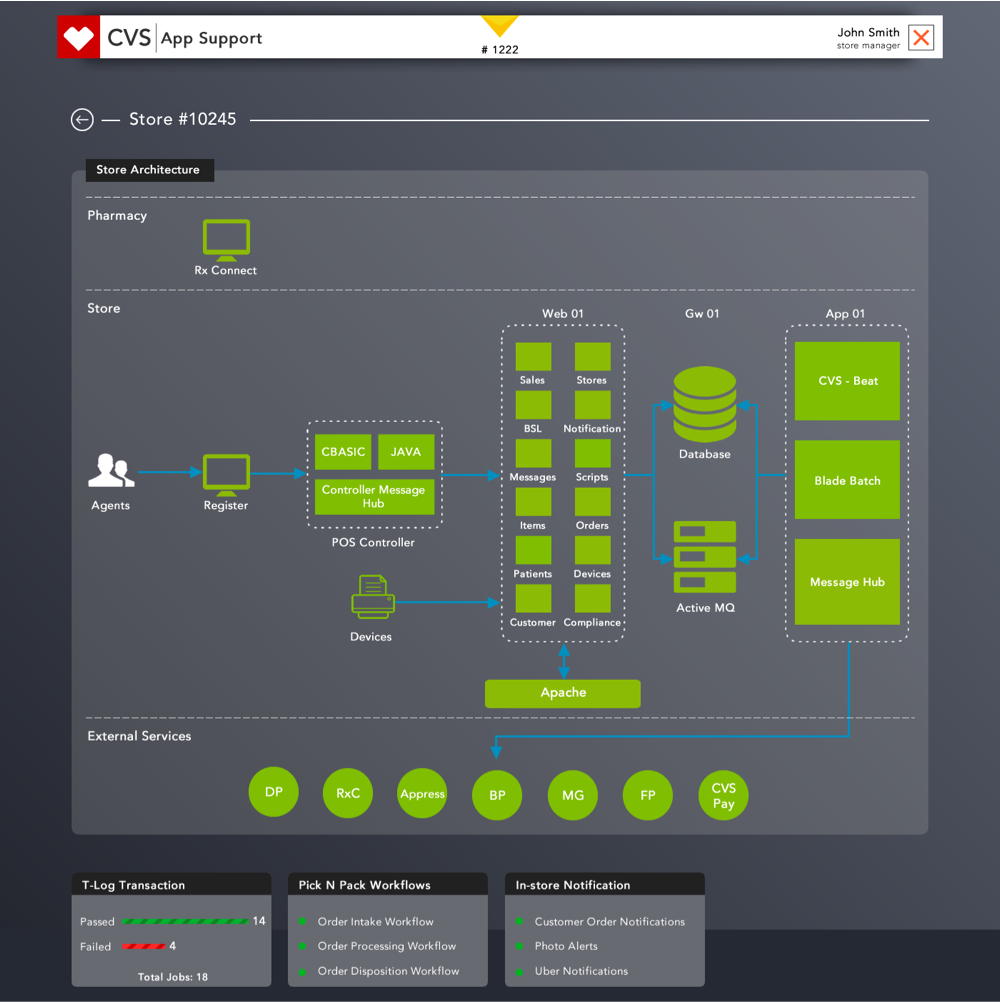Click the Apache button

(562, 693)
